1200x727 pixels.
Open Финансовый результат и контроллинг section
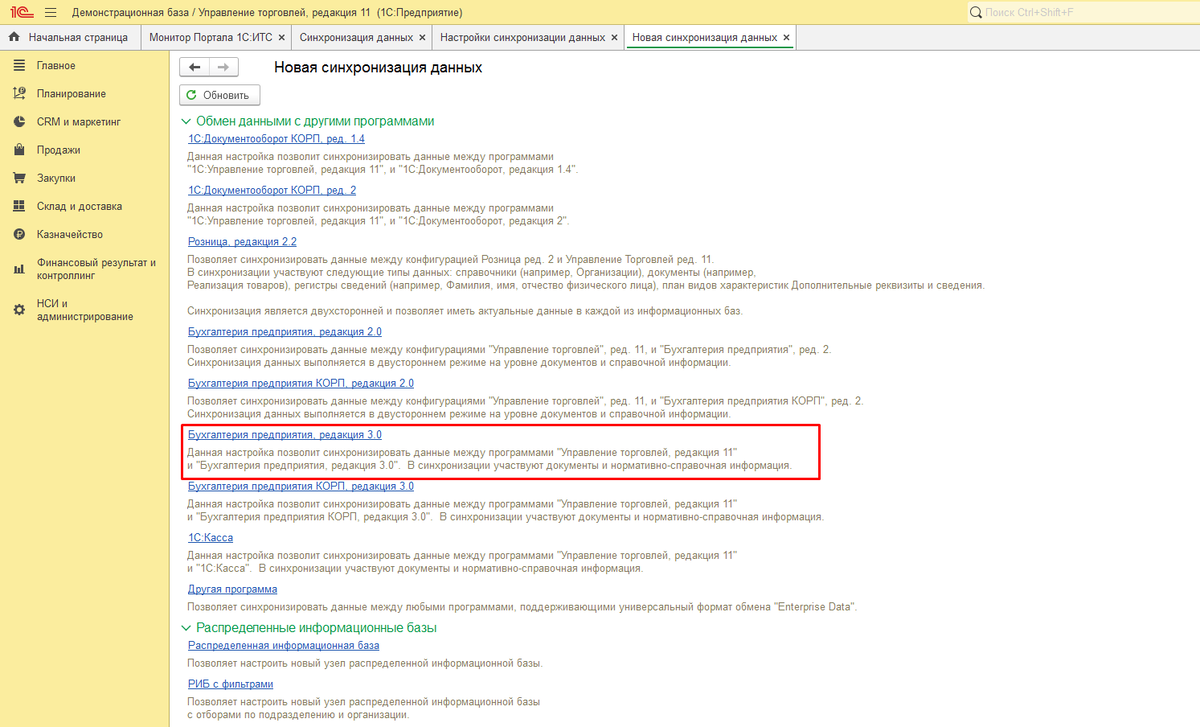click(96, 268)
